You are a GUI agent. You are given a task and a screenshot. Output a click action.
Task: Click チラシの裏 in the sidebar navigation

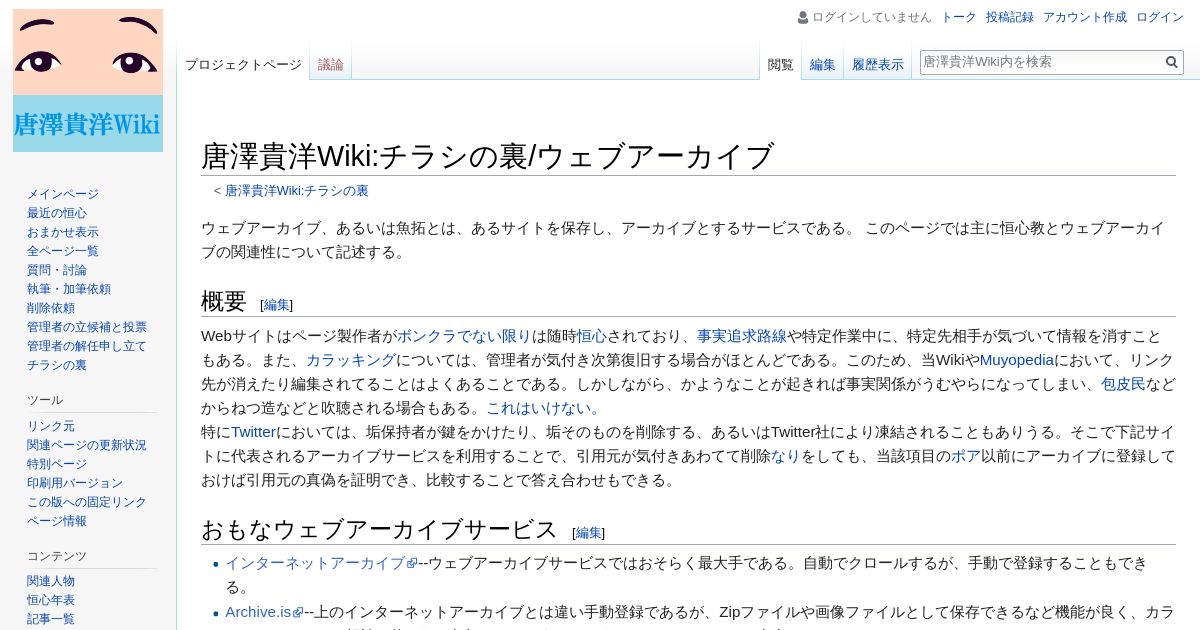[57, 365]
